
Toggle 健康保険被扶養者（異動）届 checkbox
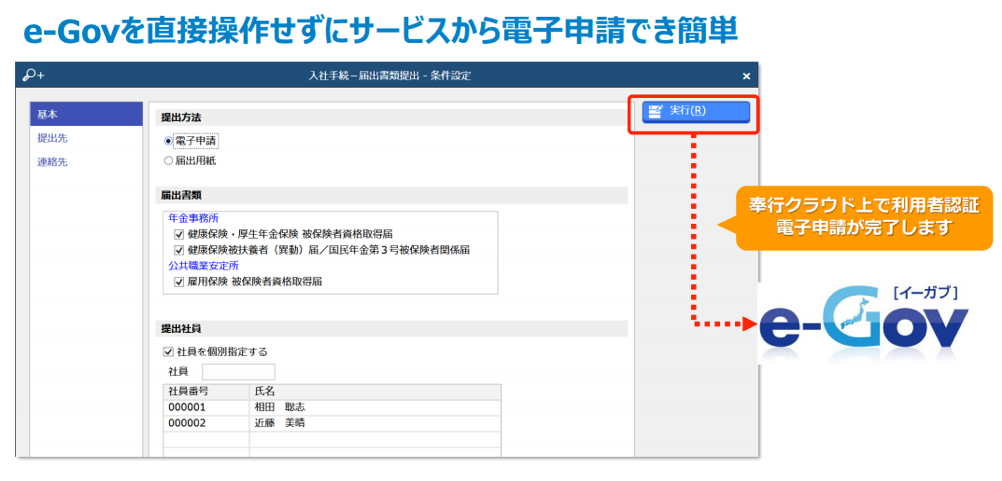pos(179,250)
